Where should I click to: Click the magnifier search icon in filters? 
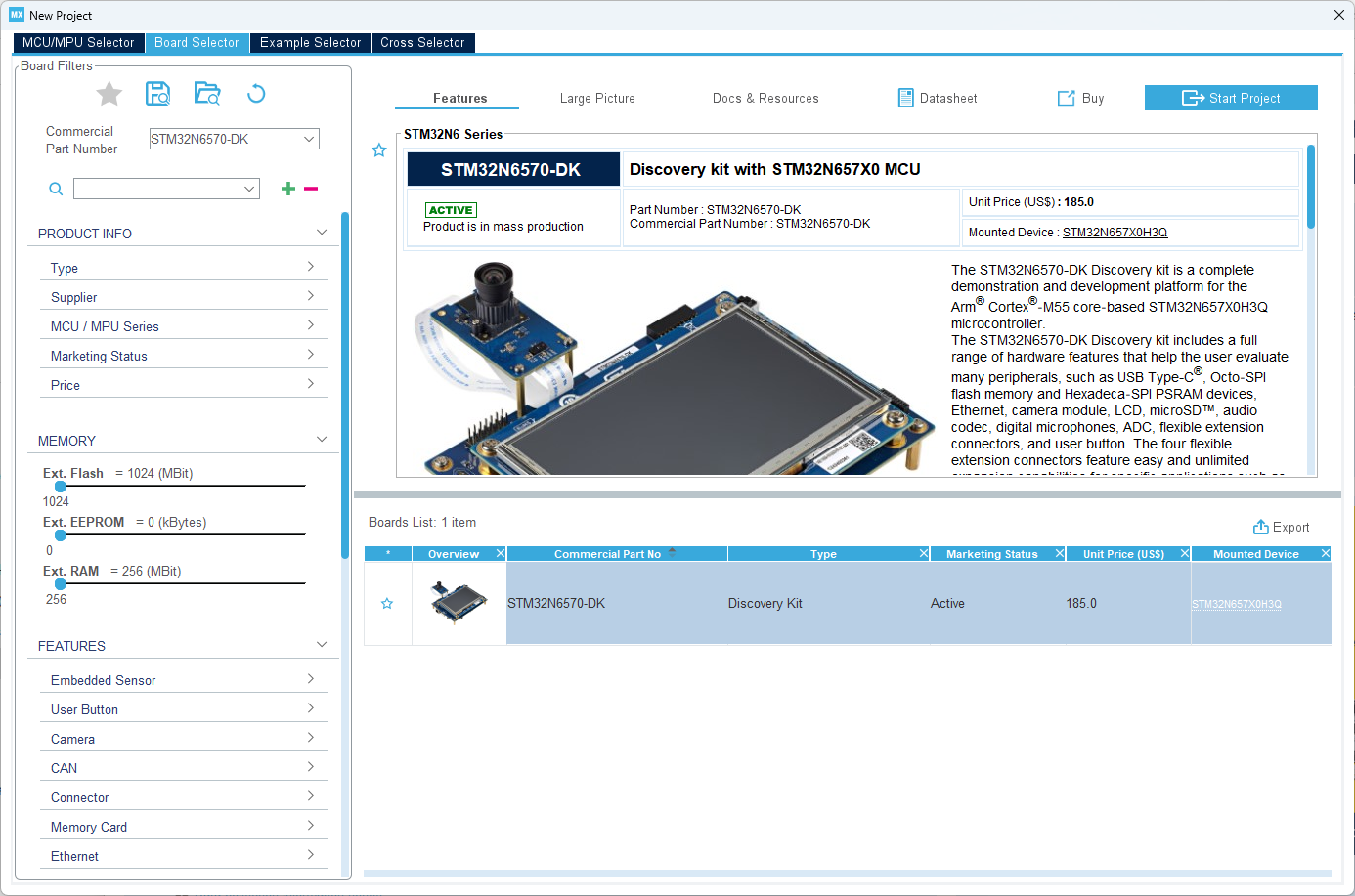point(56,189)
